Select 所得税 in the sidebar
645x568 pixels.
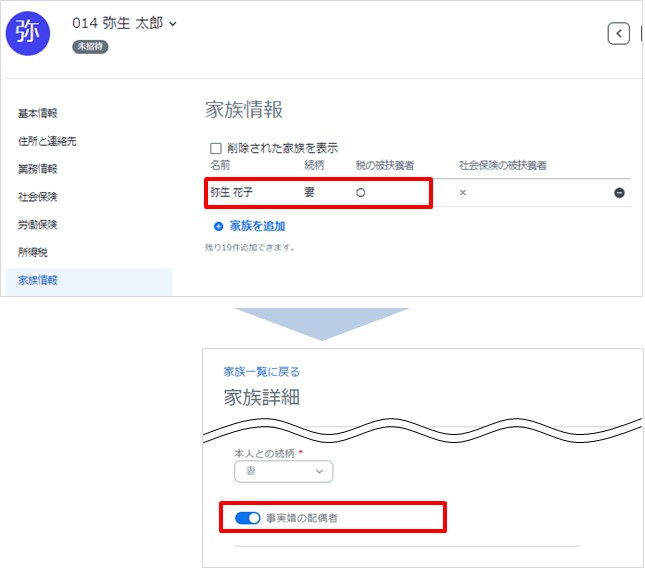[x=32, y=253]
